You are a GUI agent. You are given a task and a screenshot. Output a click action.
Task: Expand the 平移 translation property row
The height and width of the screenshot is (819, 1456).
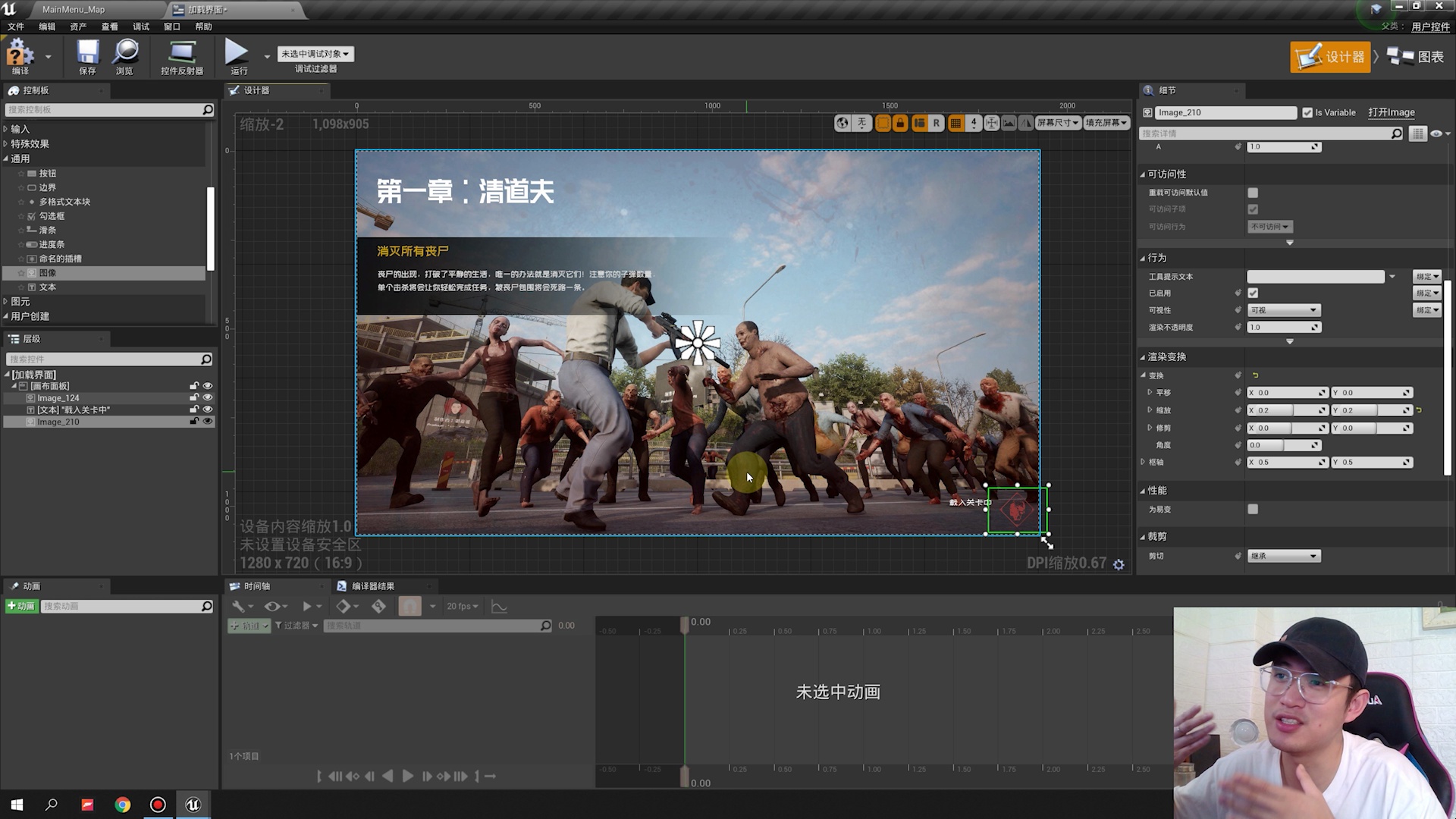(x=1150, y=393)
